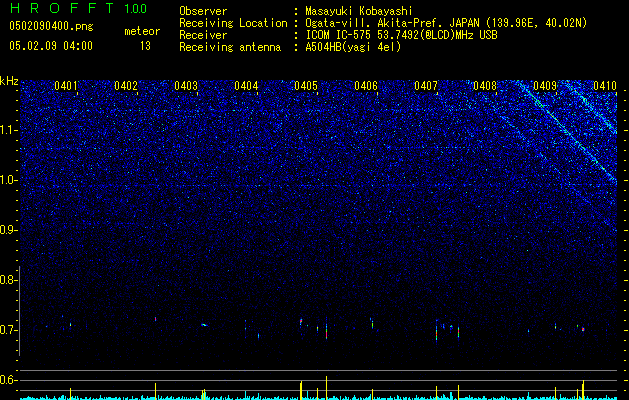Click the 0.7 frequency axis label
The height and width of the screenshot is (400, 629).
tap(8, 330)
